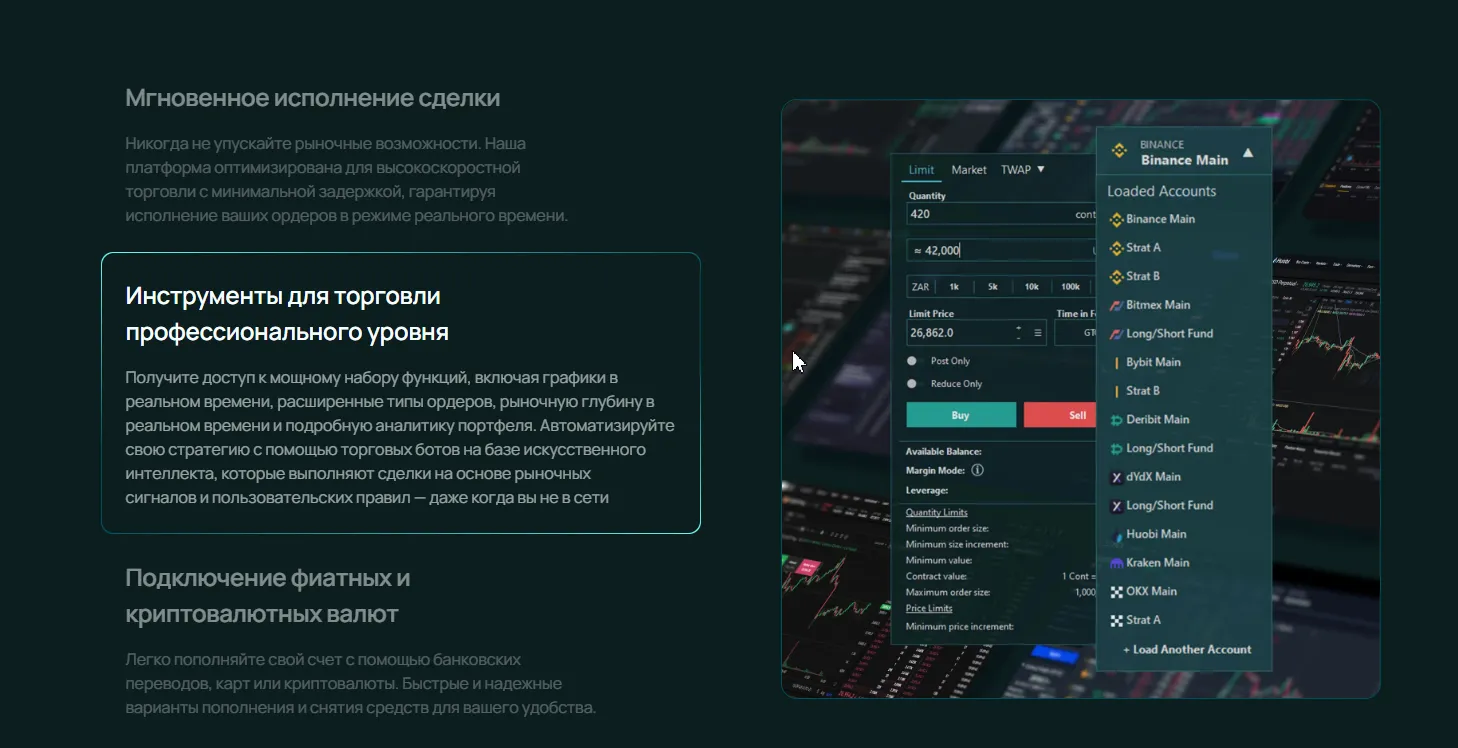Click the dYdX icon beside Long/Short Fund
1458x748 pixels.
(x=1117, y=506)
